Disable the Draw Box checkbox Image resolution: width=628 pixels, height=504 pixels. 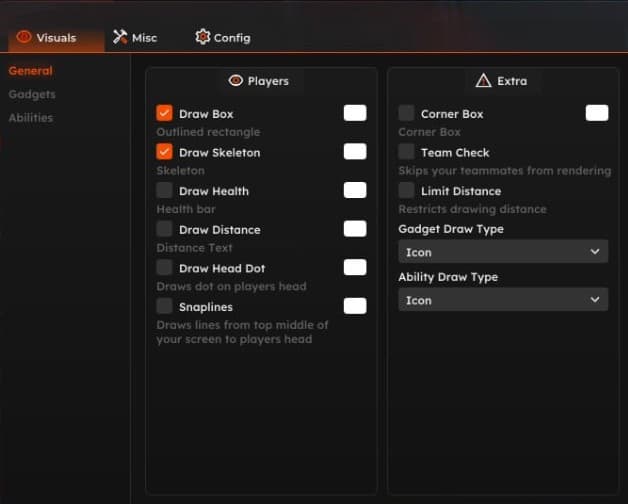165,113
